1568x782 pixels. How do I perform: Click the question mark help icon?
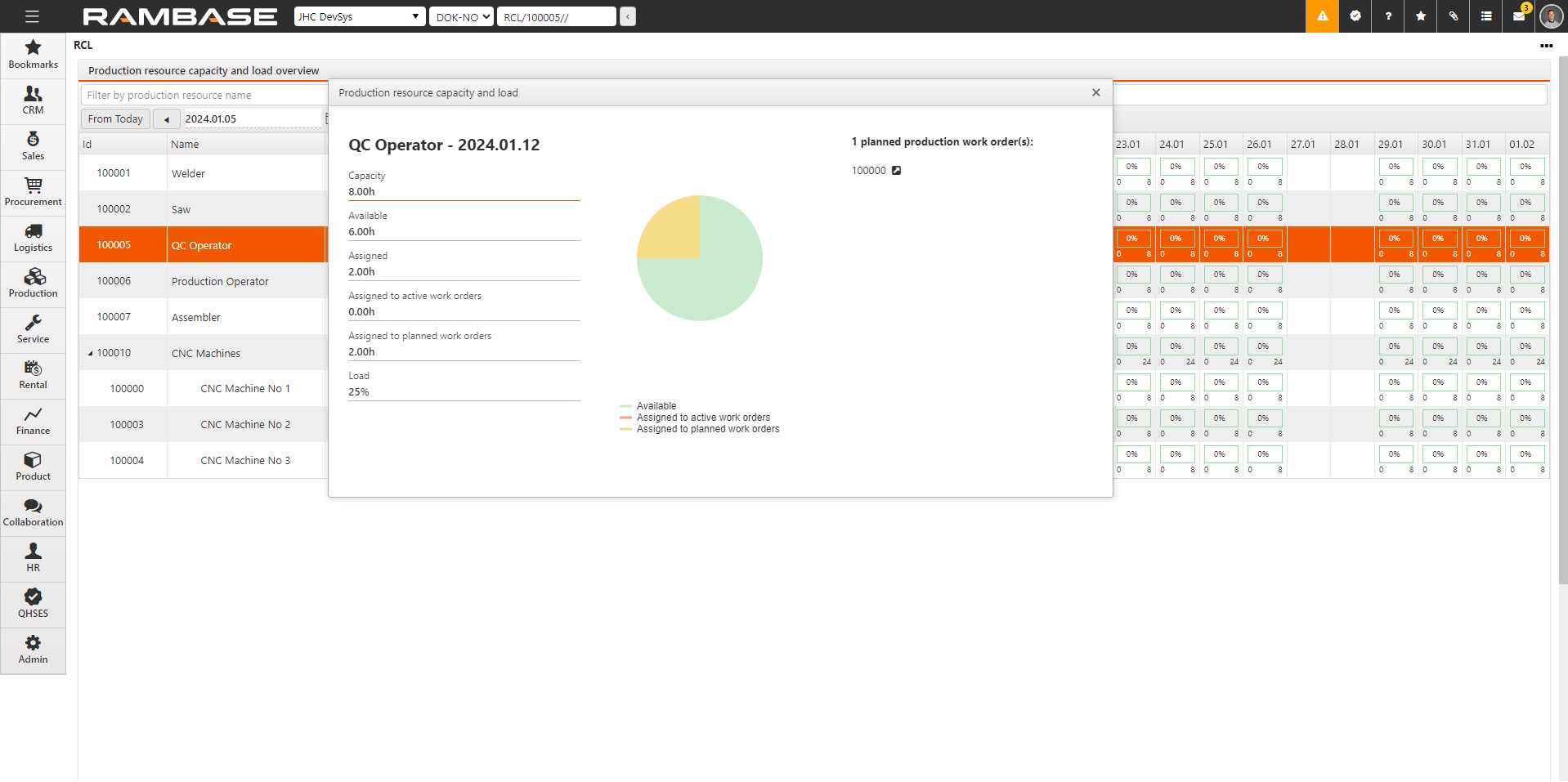1388,16
